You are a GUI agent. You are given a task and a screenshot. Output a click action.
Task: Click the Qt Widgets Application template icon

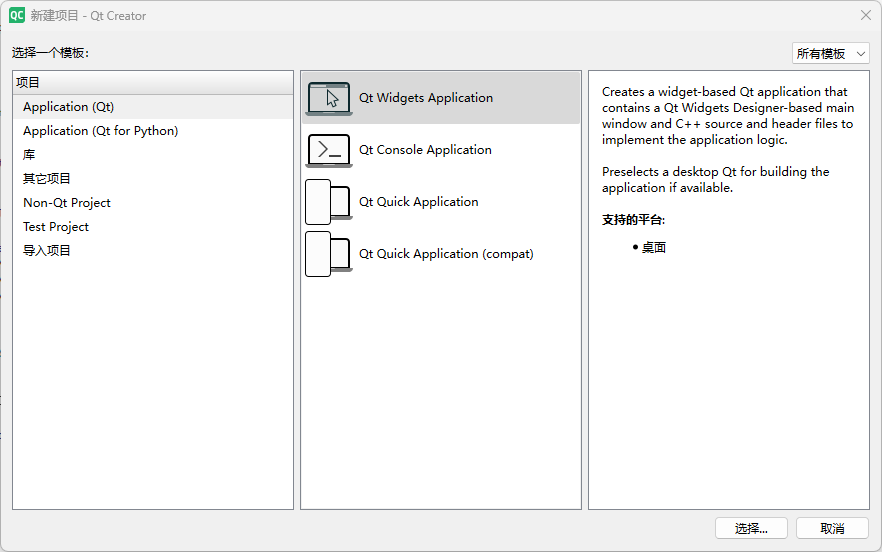coord(329,98)
